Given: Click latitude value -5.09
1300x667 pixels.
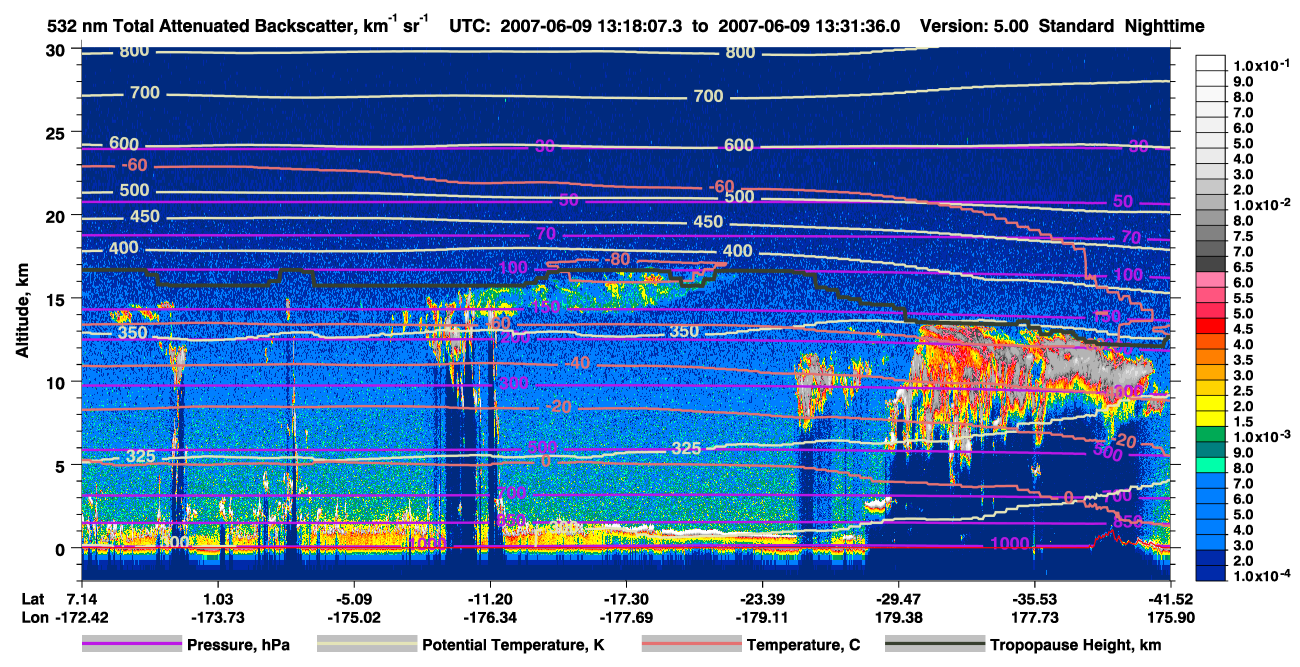Looking at the screenshot, I should tap(353, 598).
